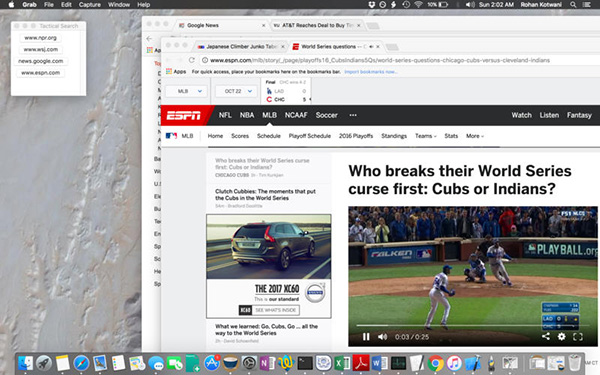This screenshot has height=375, width=600.
Task: Open the 2016 Playoffs link
Action: 356,136
